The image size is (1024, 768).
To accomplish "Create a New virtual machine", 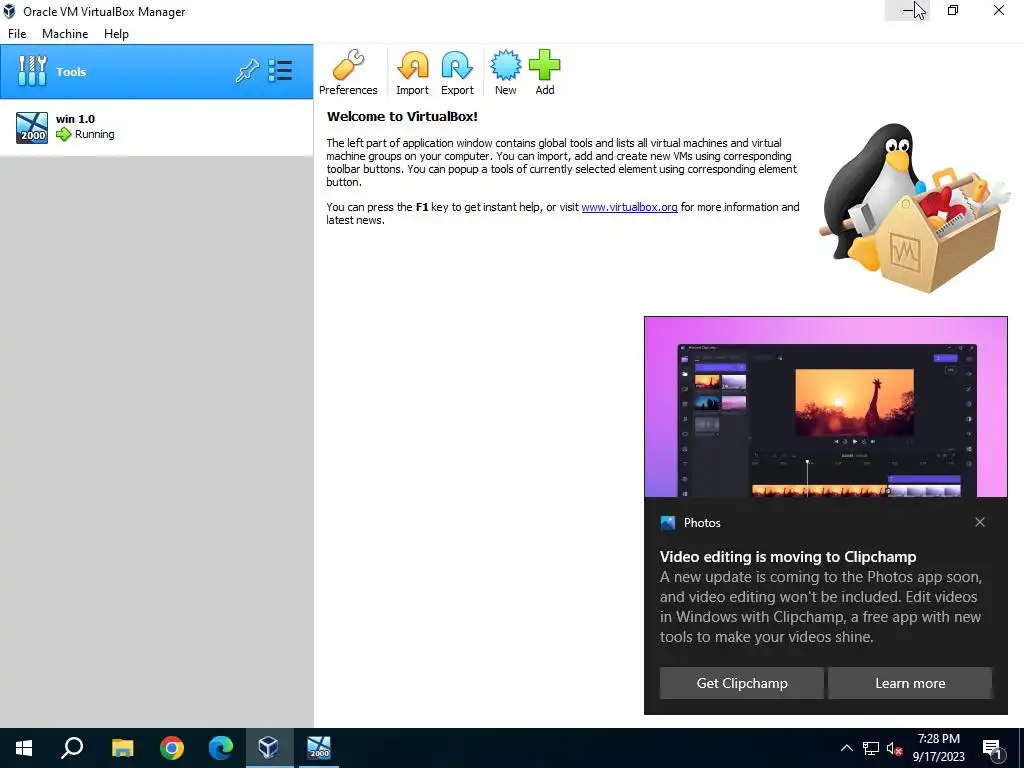I will tap(505, 72).
